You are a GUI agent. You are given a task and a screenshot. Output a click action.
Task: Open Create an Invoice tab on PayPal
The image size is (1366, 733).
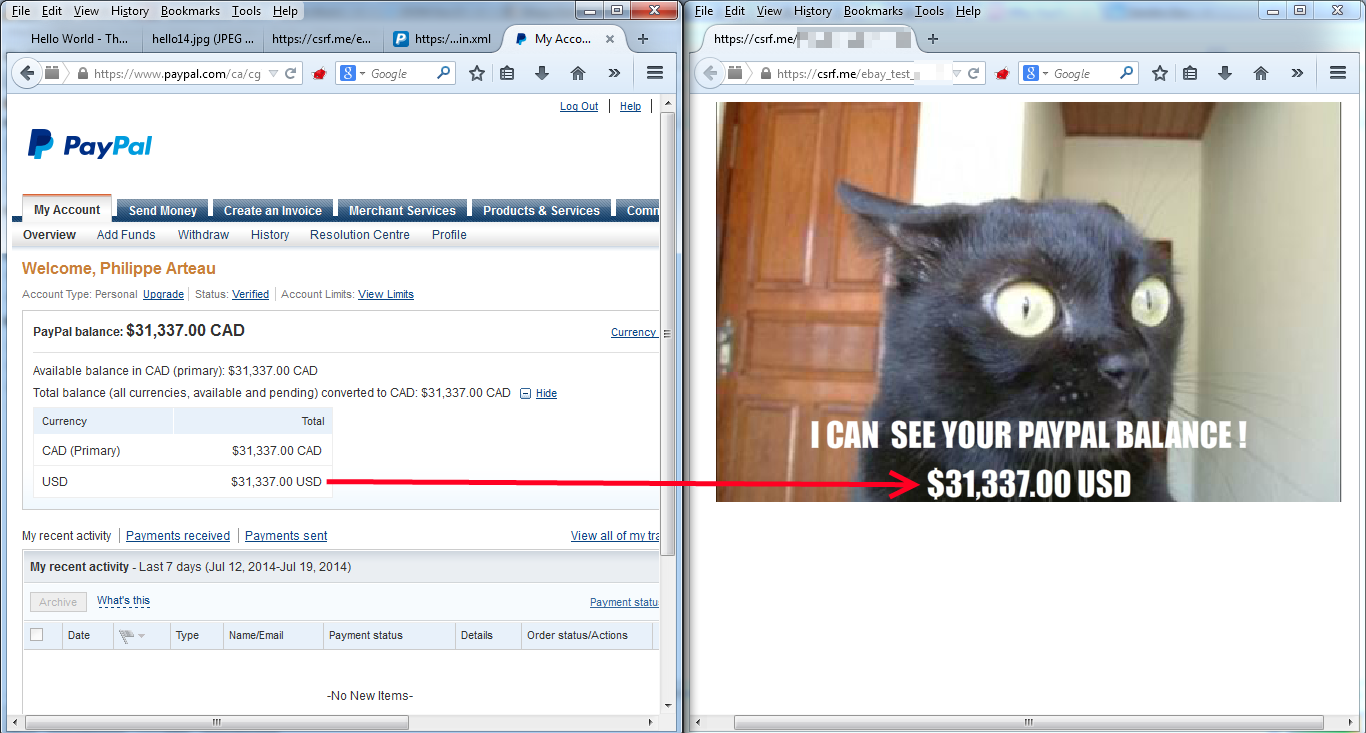[273, 211]
